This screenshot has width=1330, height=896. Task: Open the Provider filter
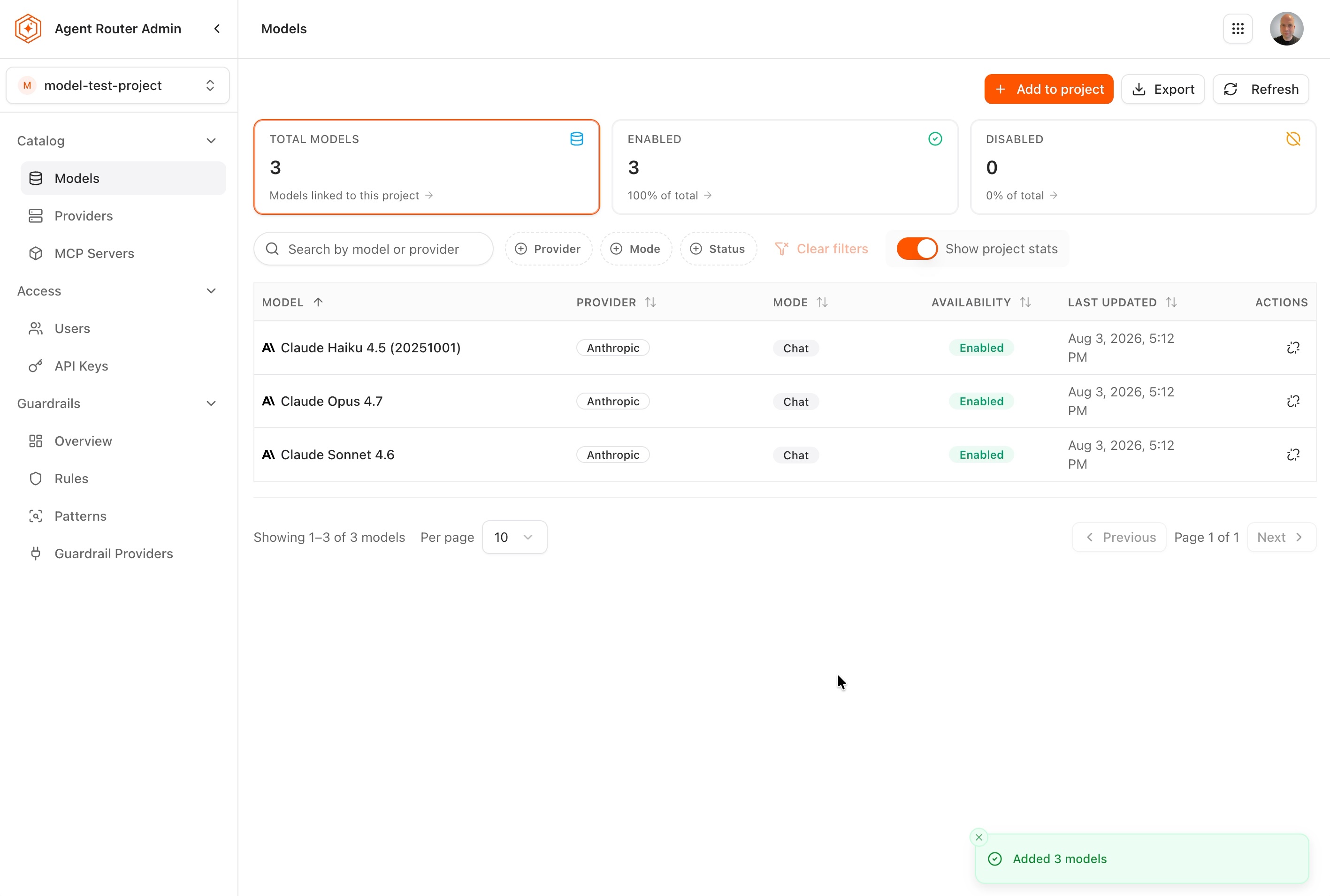coord(548,249)
